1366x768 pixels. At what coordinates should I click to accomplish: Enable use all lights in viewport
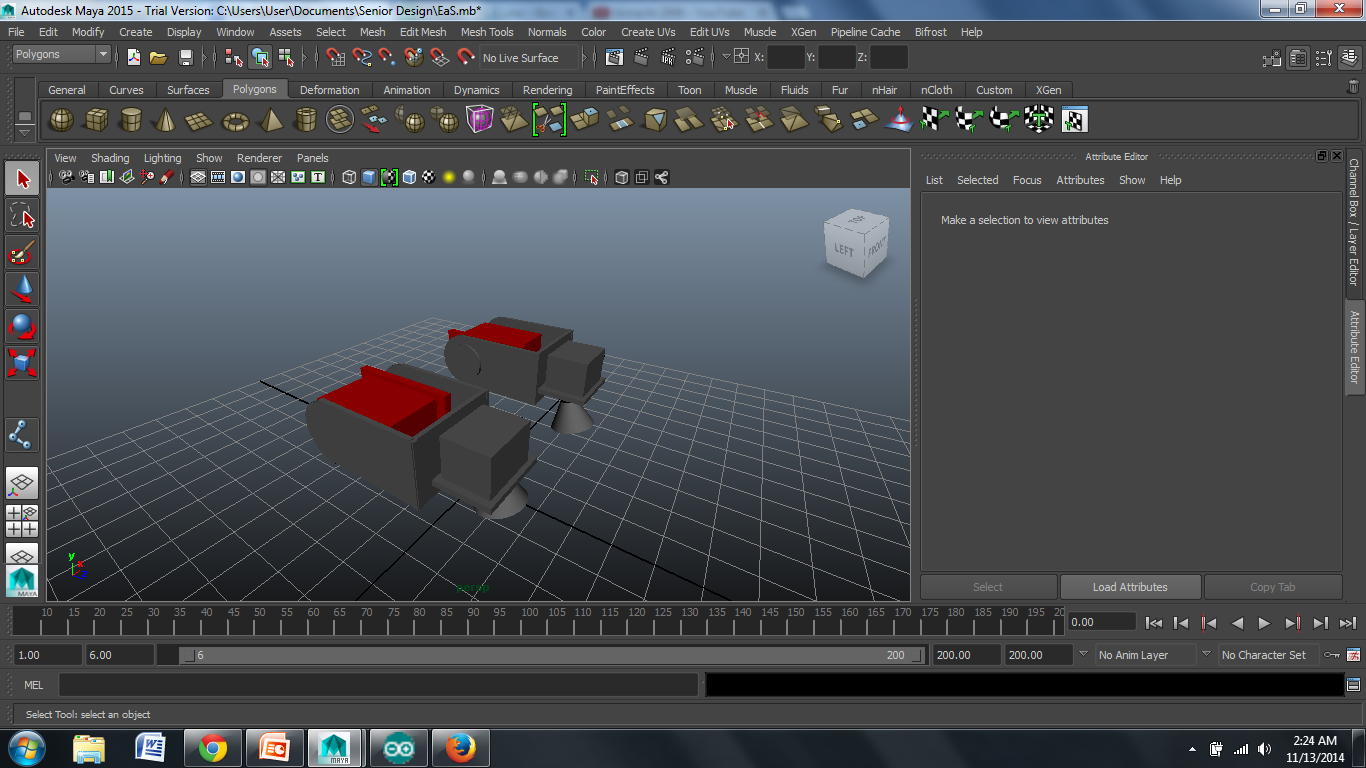point(448,177)
